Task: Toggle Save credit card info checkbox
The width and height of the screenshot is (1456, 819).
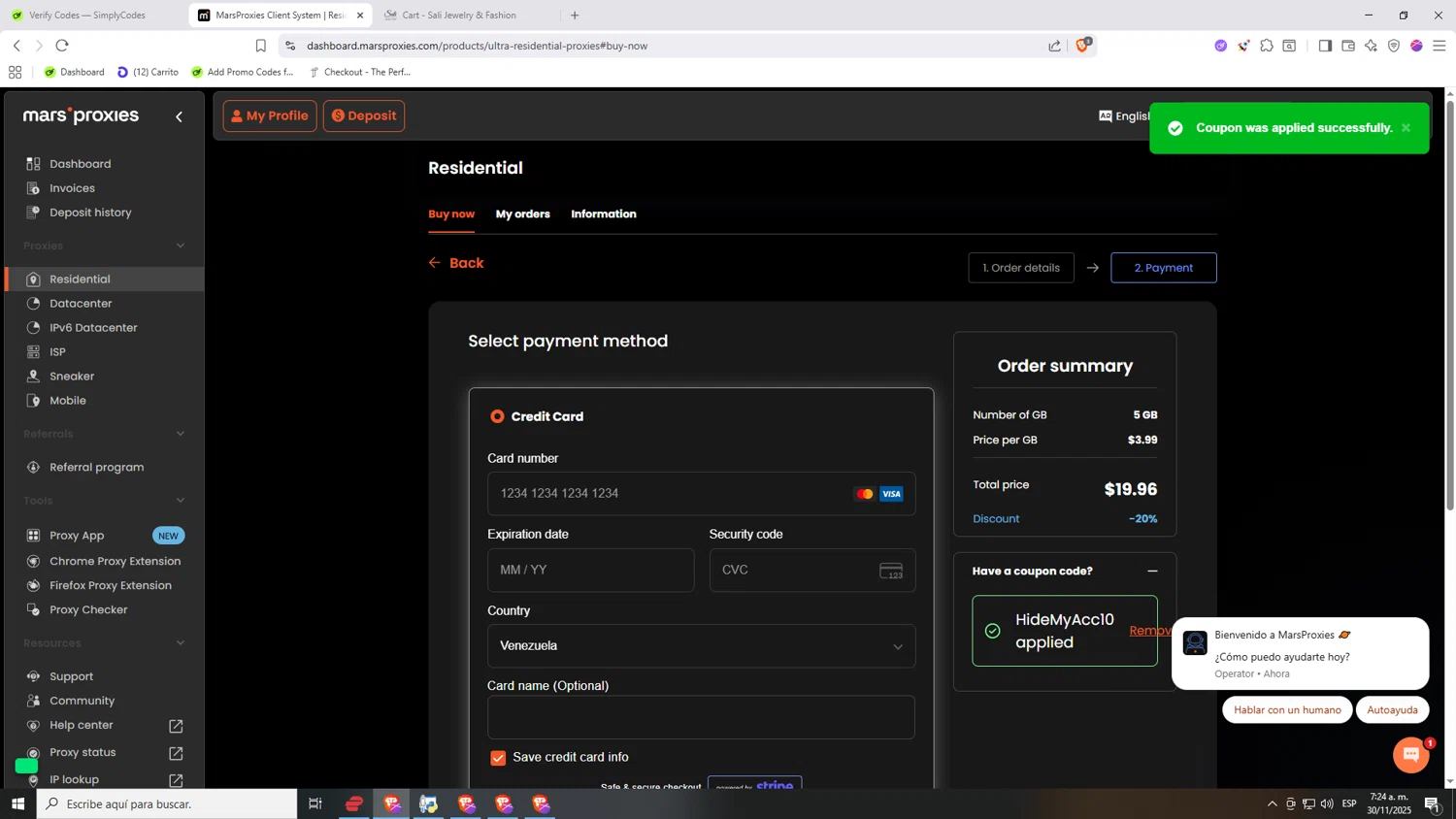Action: click(498, 758)
